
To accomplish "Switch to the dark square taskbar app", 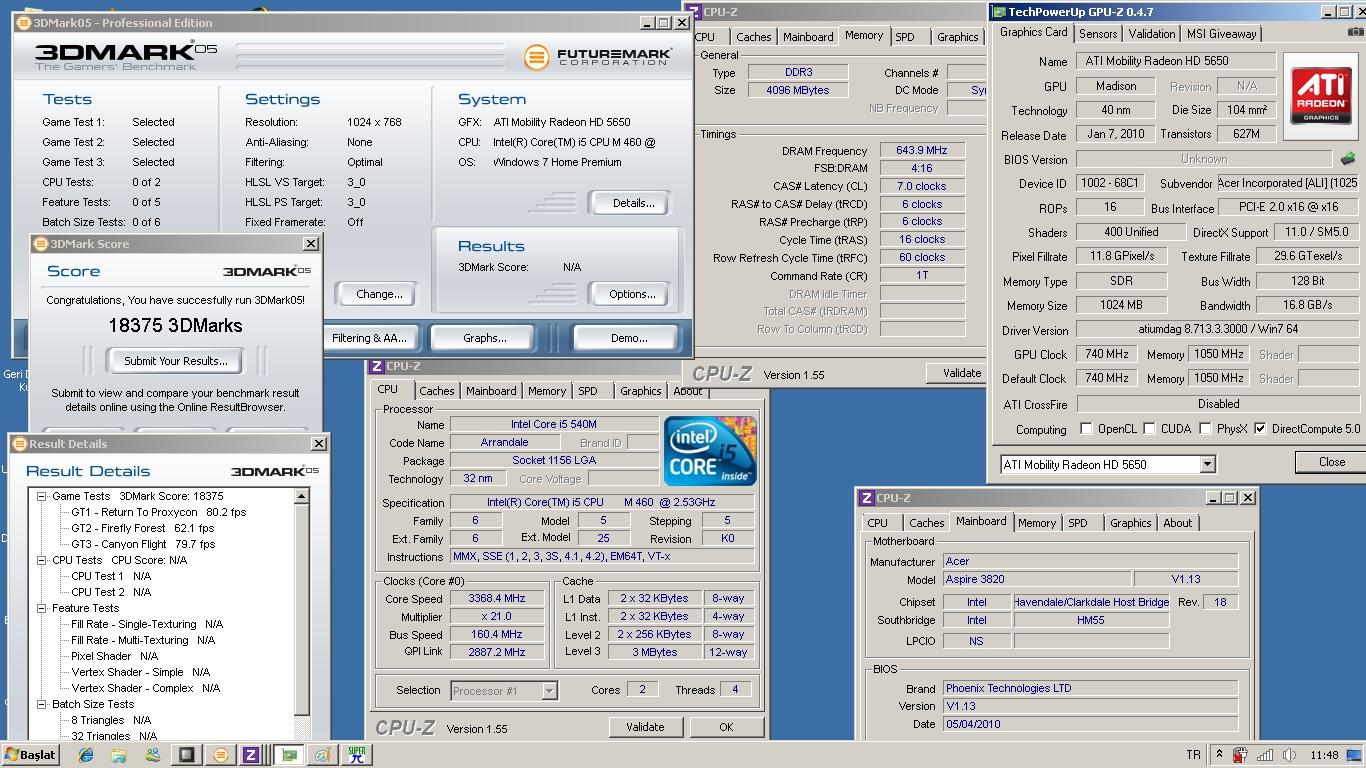I will pyautogui.click(x=186, y=755).
